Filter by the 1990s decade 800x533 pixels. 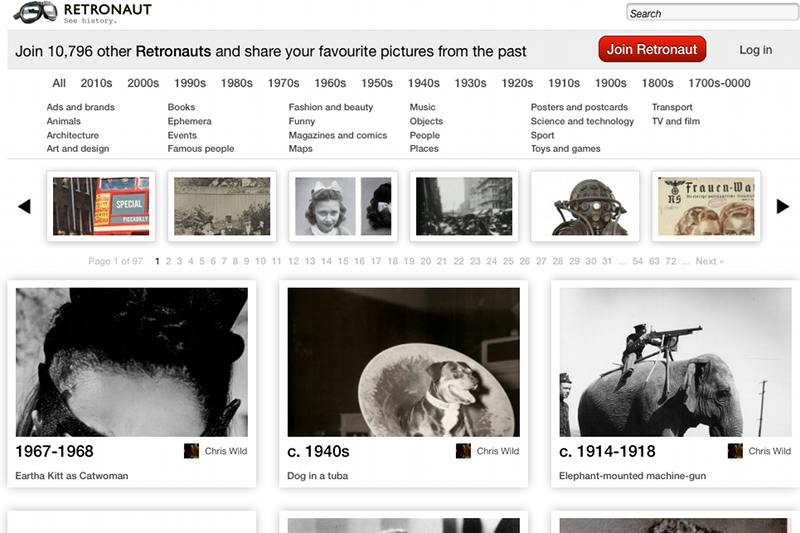click(x=190, y=83)
